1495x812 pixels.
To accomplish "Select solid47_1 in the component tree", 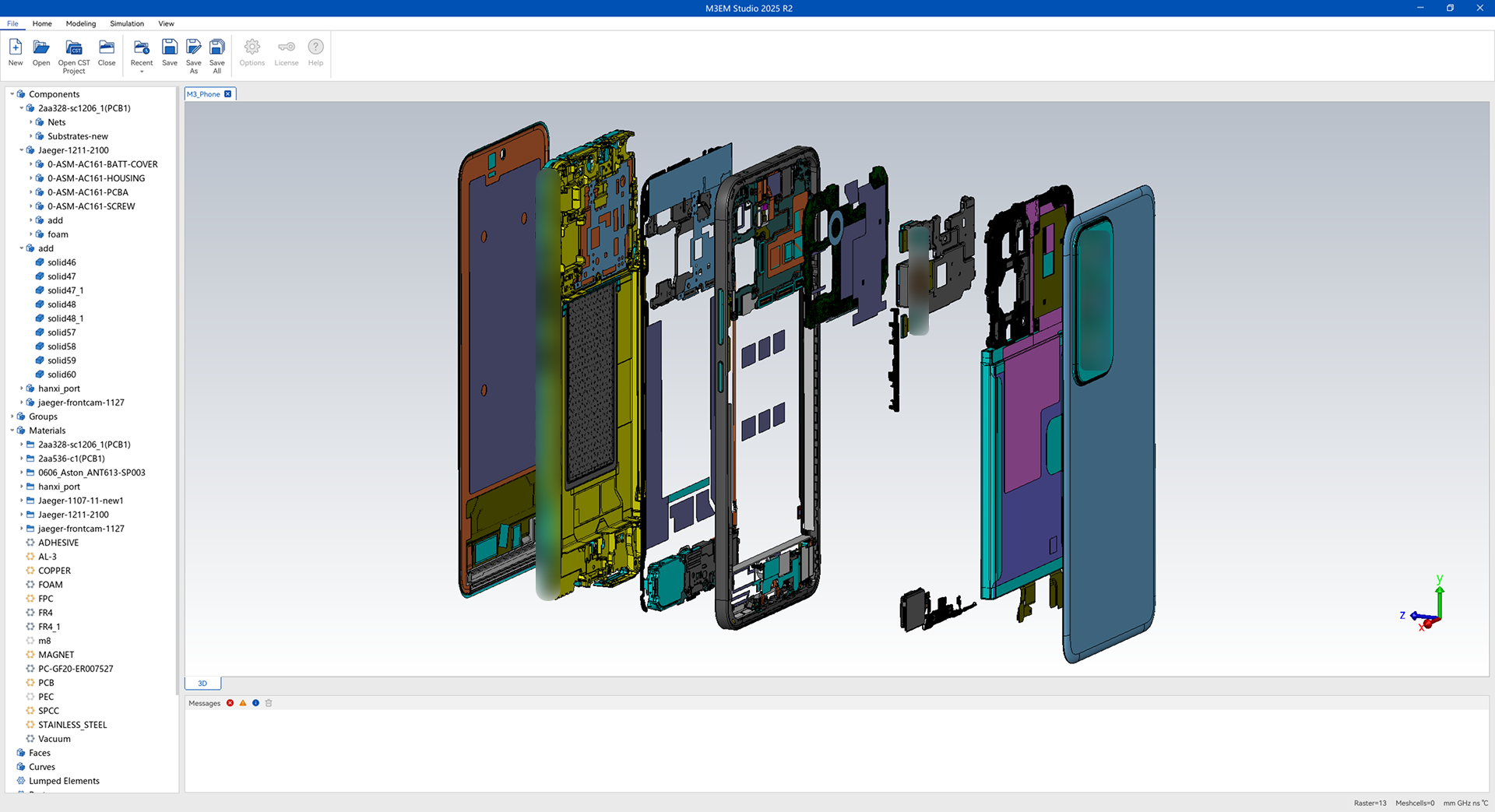I will (x=65, y=290).
